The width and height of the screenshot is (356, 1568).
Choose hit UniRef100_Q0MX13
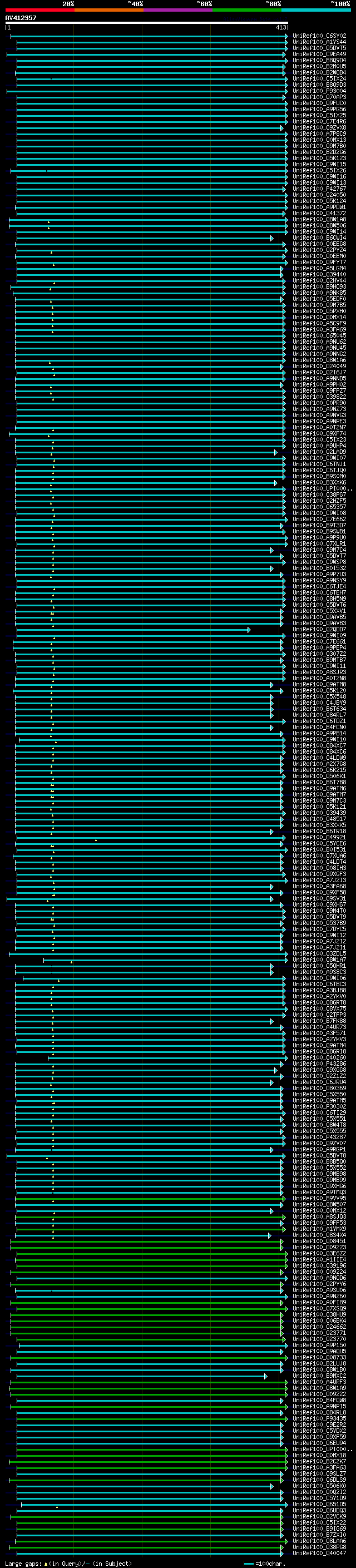pyautogui.click(x=319, y=140)
